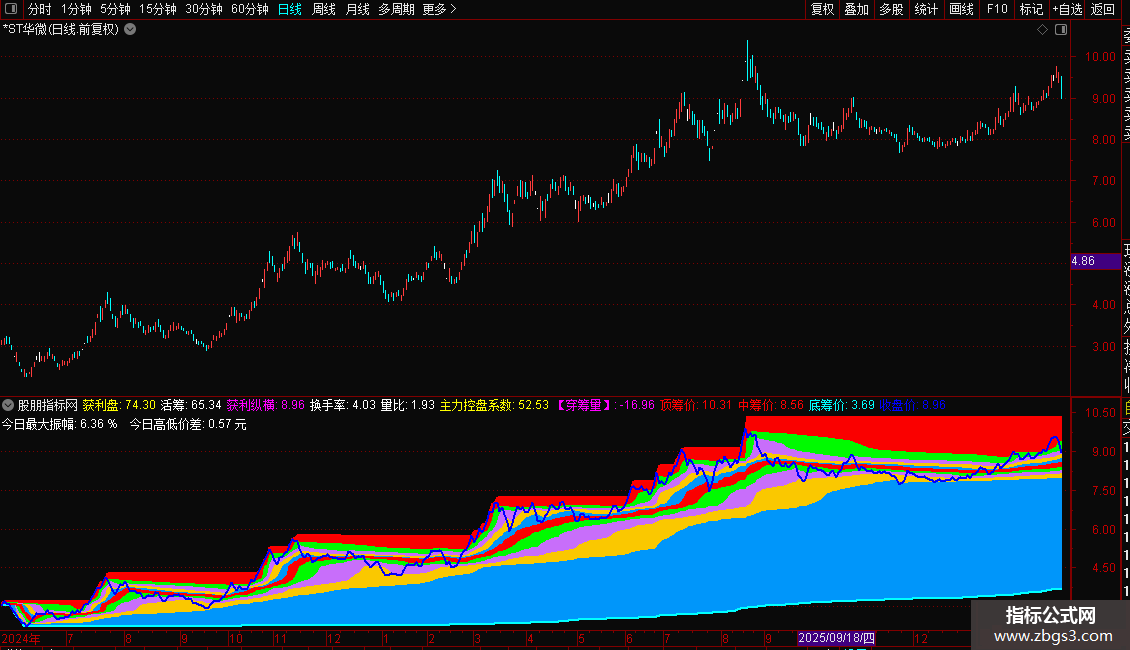Select the 5分钟 period
The image size is (1130, 650).
[x=115, y=9]
